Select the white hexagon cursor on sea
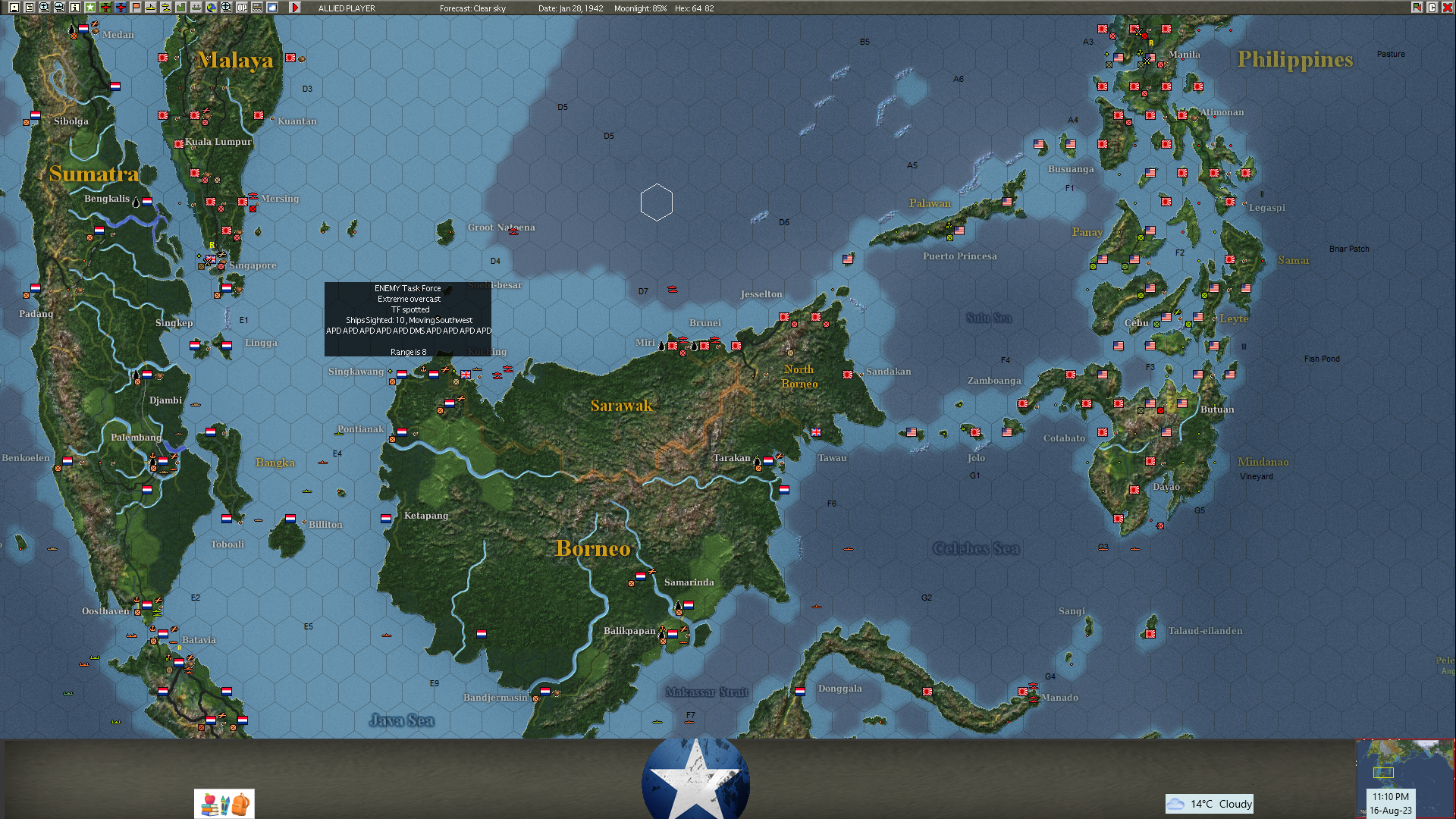The height and width of the screenshot is (819, 1456). click(656, 202)
